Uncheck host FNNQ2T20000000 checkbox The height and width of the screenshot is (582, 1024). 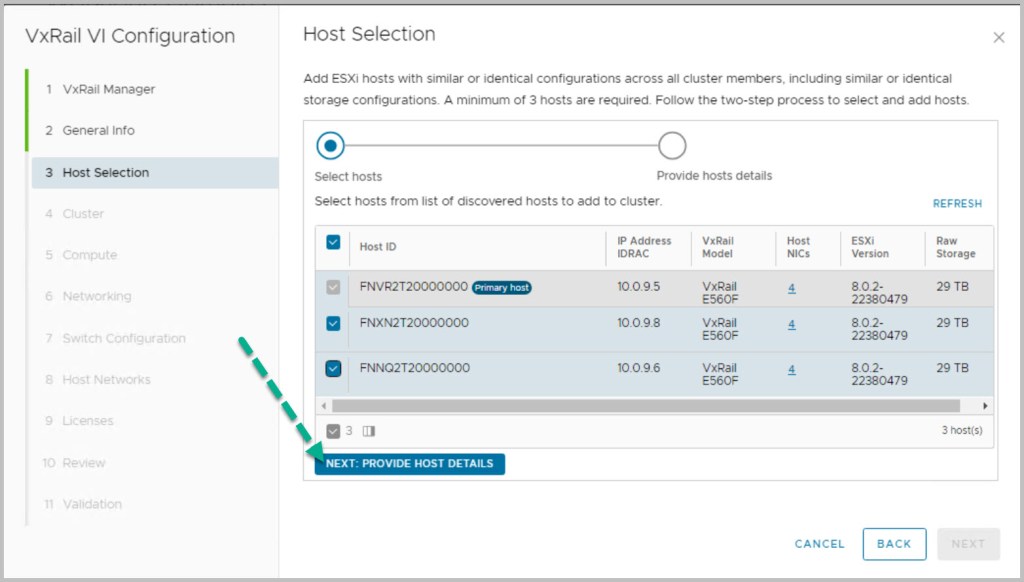coord(333,369)
